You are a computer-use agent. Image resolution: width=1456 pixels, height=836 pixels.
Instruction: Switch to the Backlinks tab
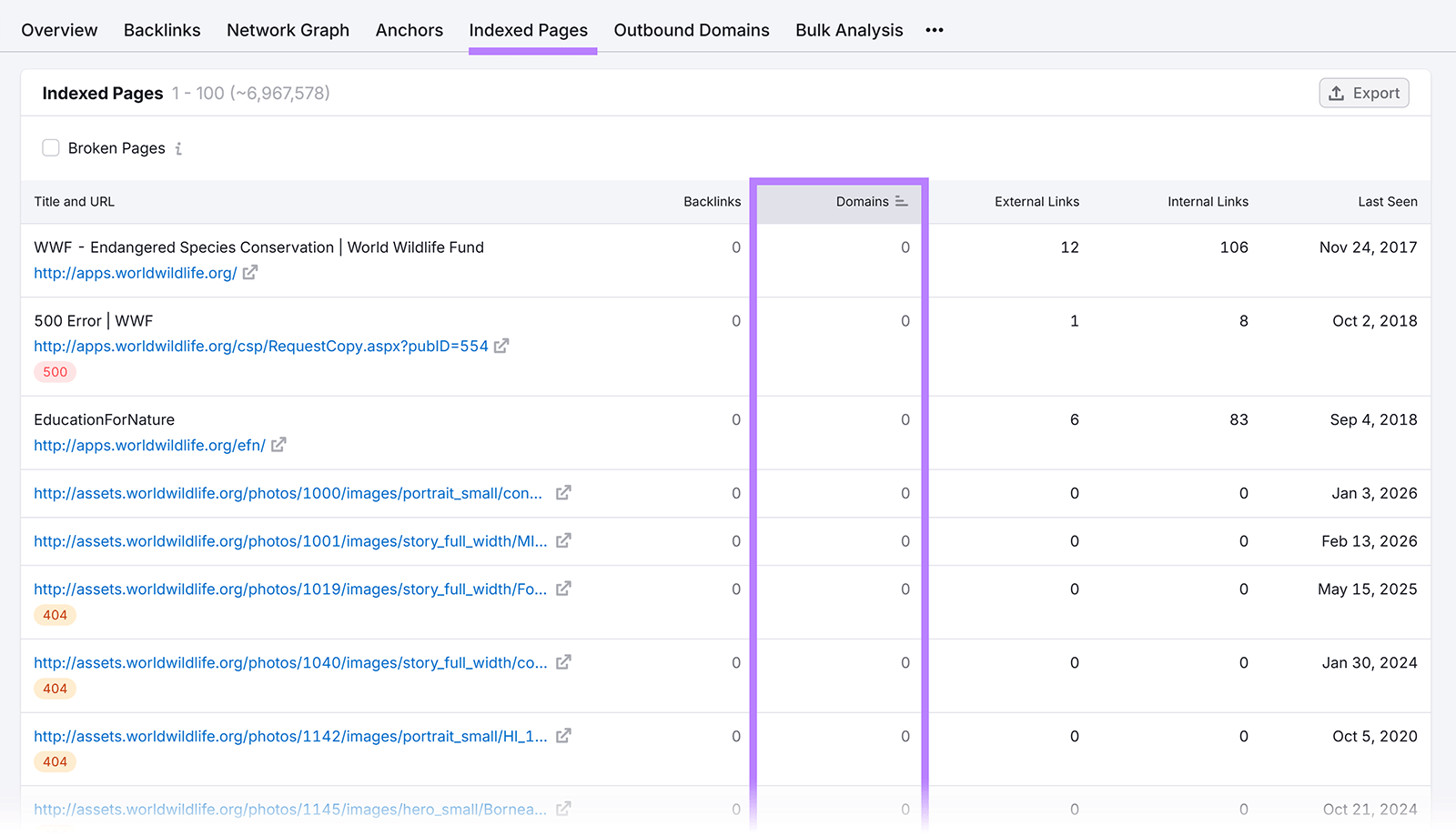162,30
